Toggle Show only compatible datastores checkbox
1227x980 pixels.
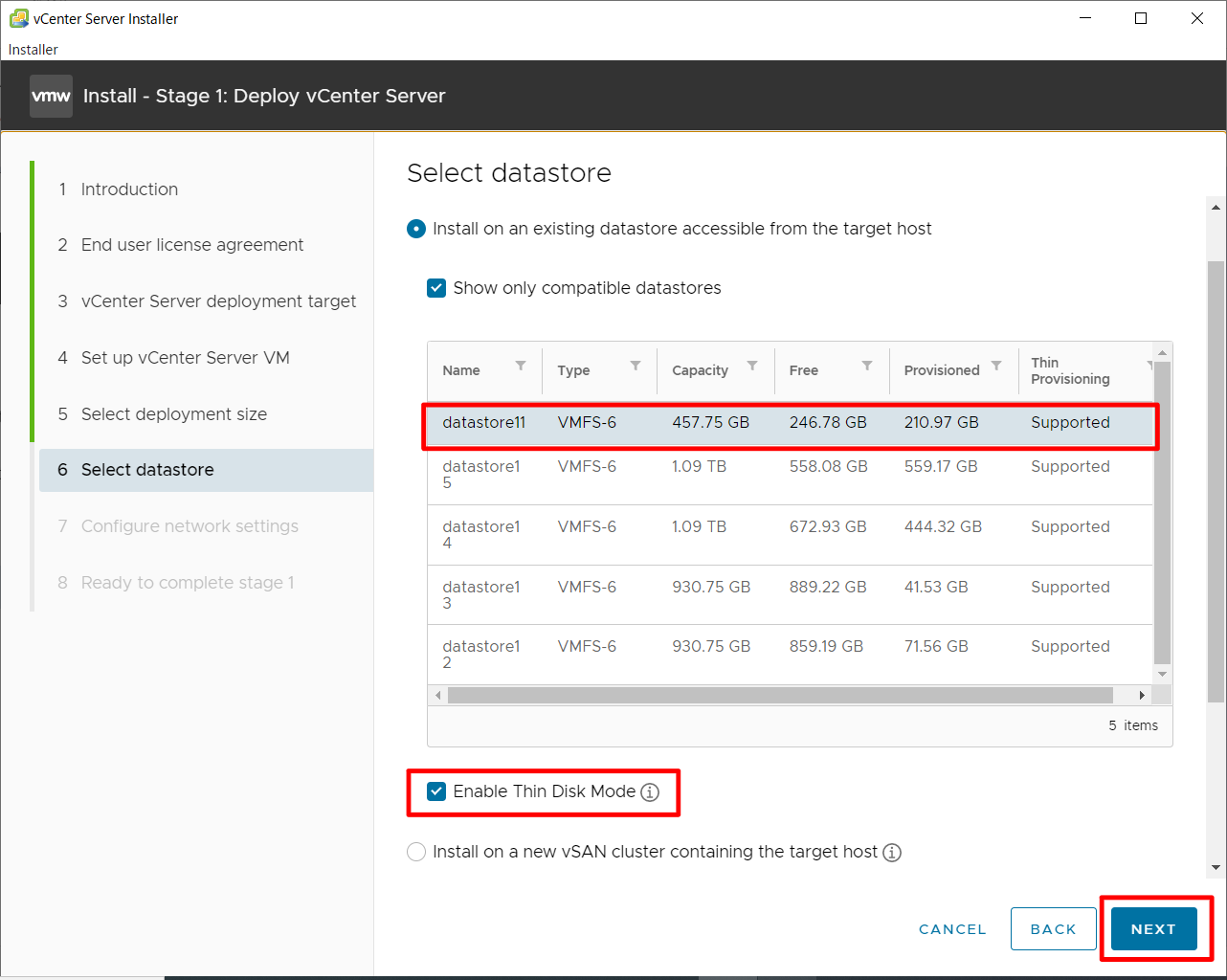[x=436, y=288]
